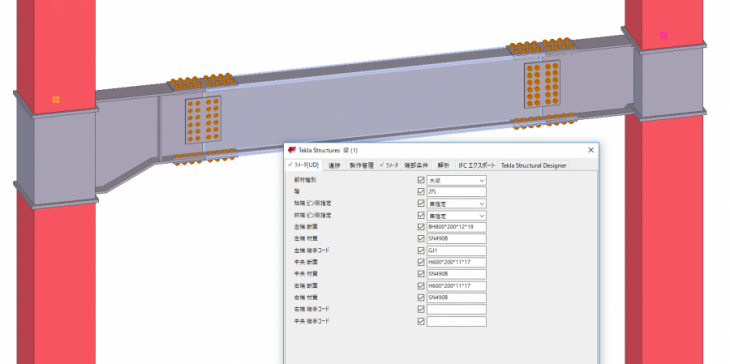Select the right top flange bolt group

click(542, 46)
